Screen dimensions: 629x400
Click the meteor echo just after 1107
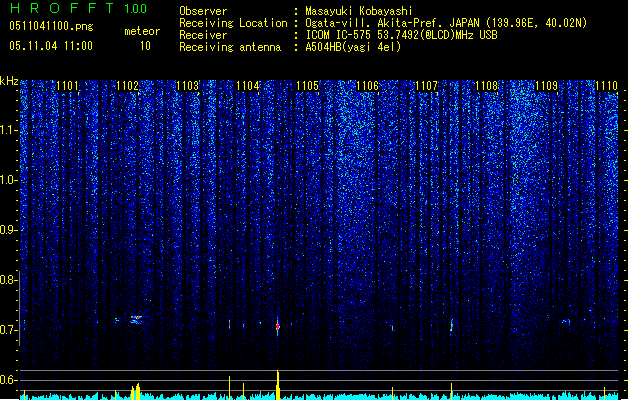452,325
